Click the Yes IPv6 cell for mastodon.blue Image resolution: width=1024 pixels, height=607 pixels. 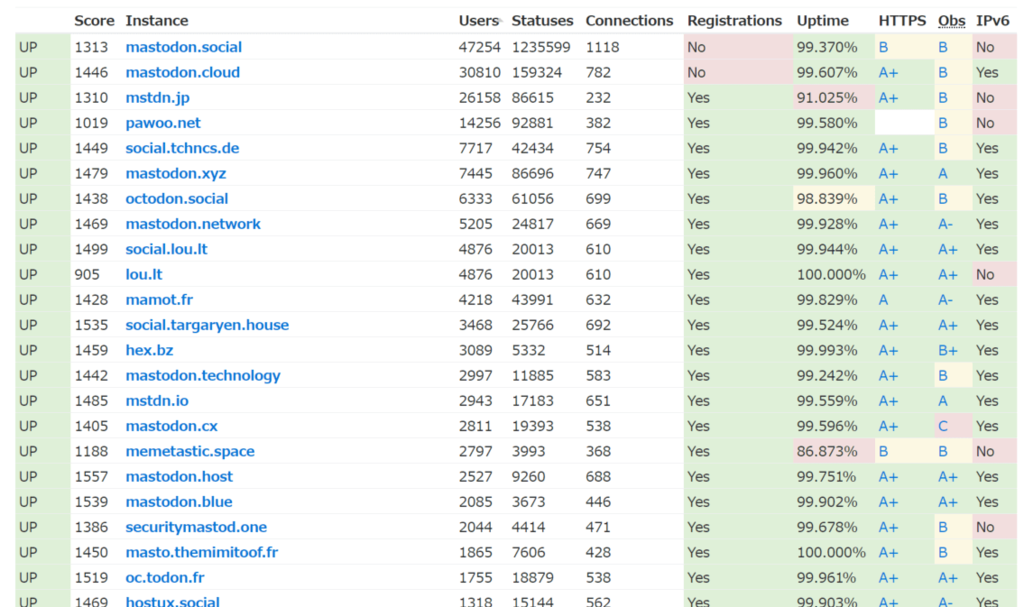coord(995,502)
